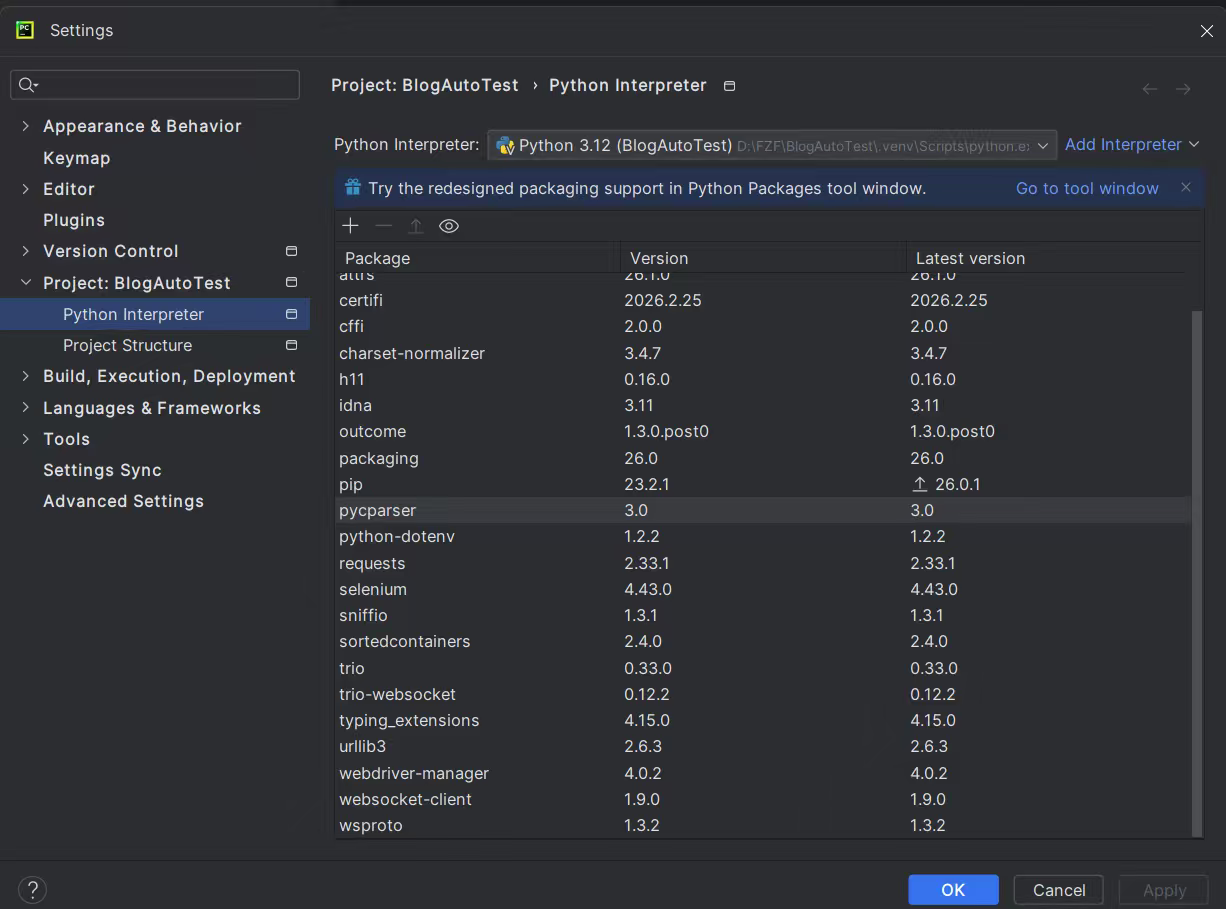Toggle show early releases eye icon
This screenshot has height=909, width=1226.
click(449, 226)
